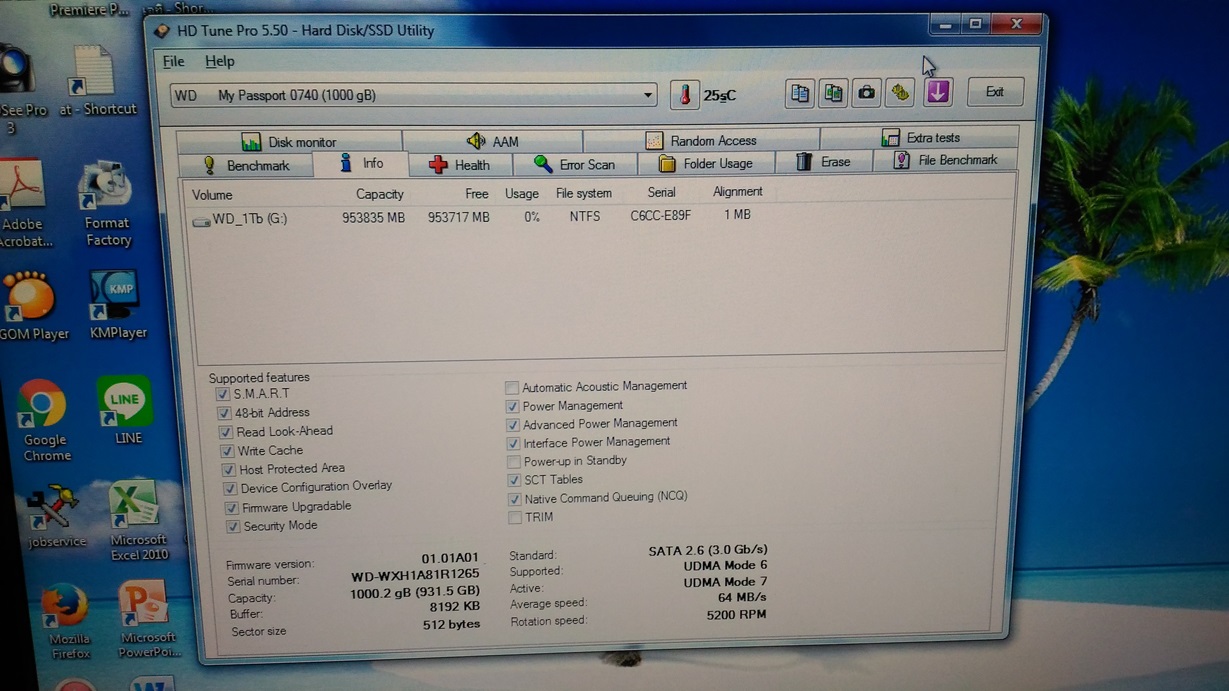Screen dimensions: 1229x691
Task: Toggle the Write Cache checkbox
Action: pos(227,451)
